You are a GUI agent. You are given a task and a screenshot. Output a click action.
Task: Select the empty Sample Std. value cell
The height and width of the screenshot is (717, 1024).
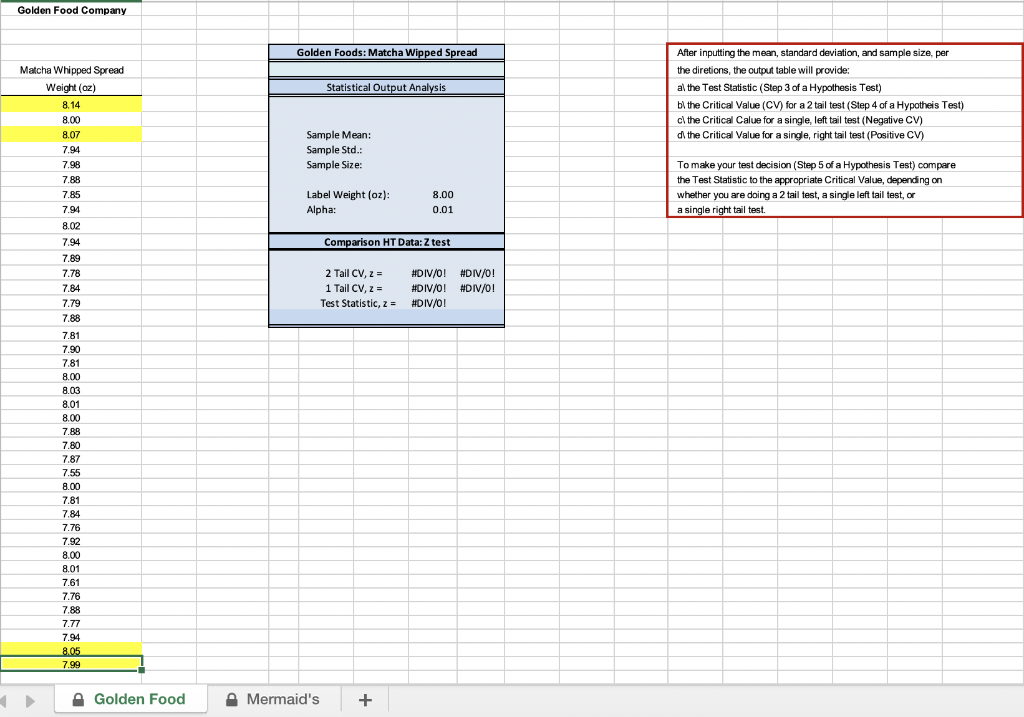tap(432, 150)
